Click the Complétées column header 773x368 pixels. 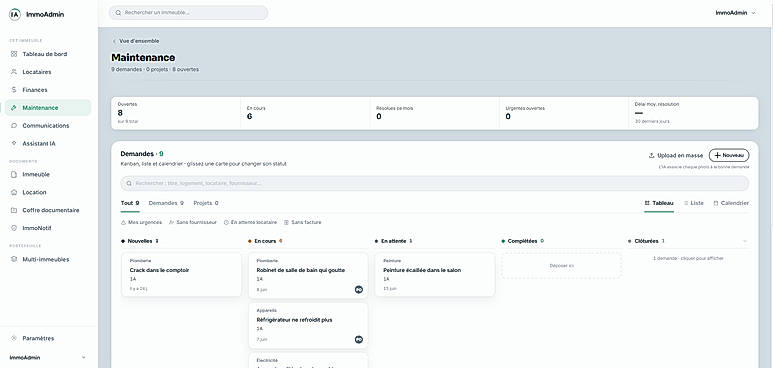coord(523,241)
